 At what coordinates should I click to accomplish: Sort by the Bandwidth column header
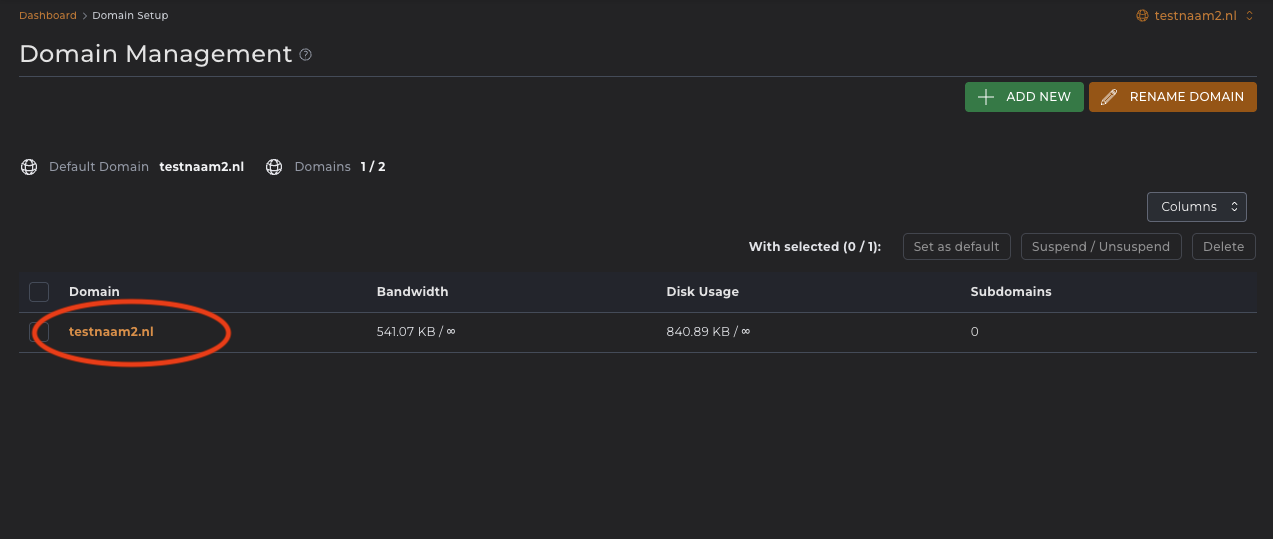click(412, 292)
